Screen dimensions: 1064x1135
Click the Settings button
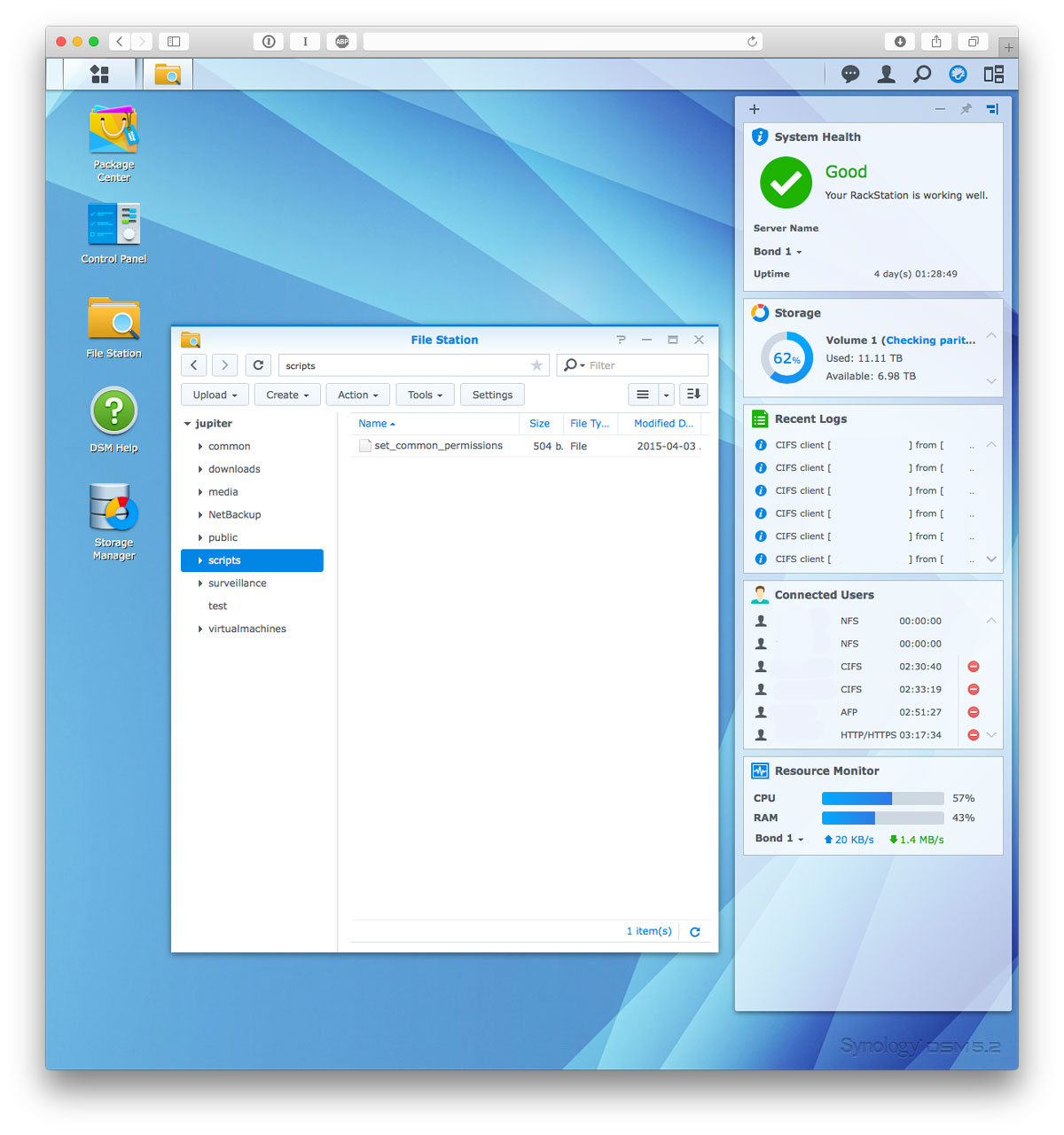(x=492, y=395)
